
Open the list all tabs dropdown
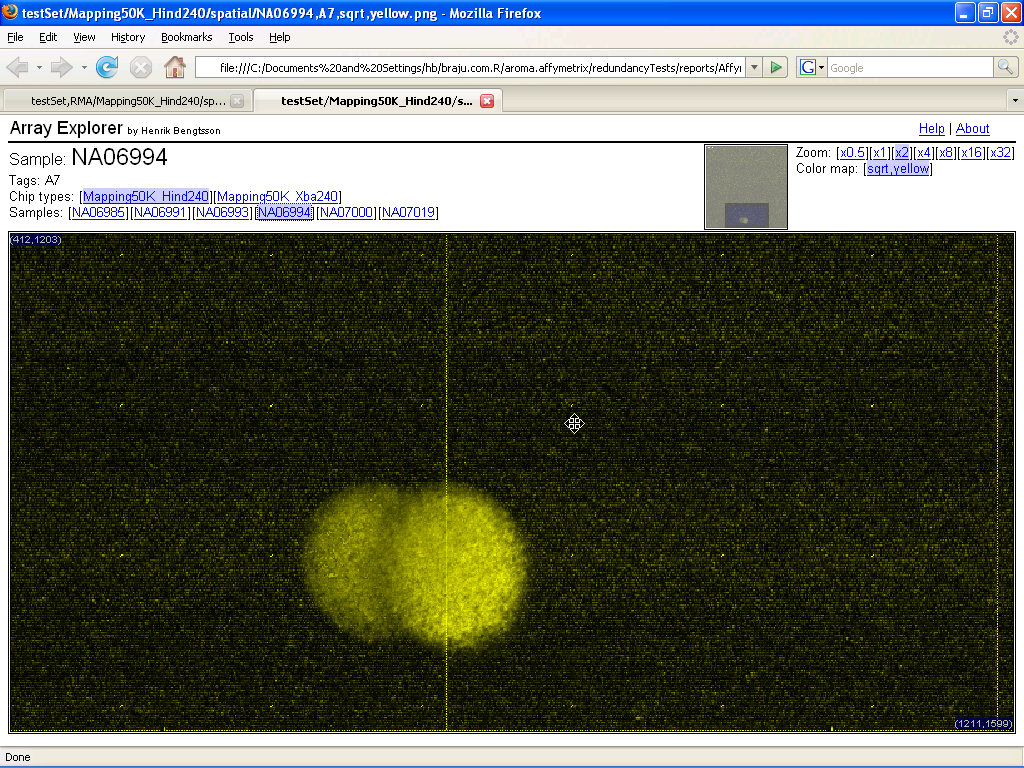click(1014, 101)
